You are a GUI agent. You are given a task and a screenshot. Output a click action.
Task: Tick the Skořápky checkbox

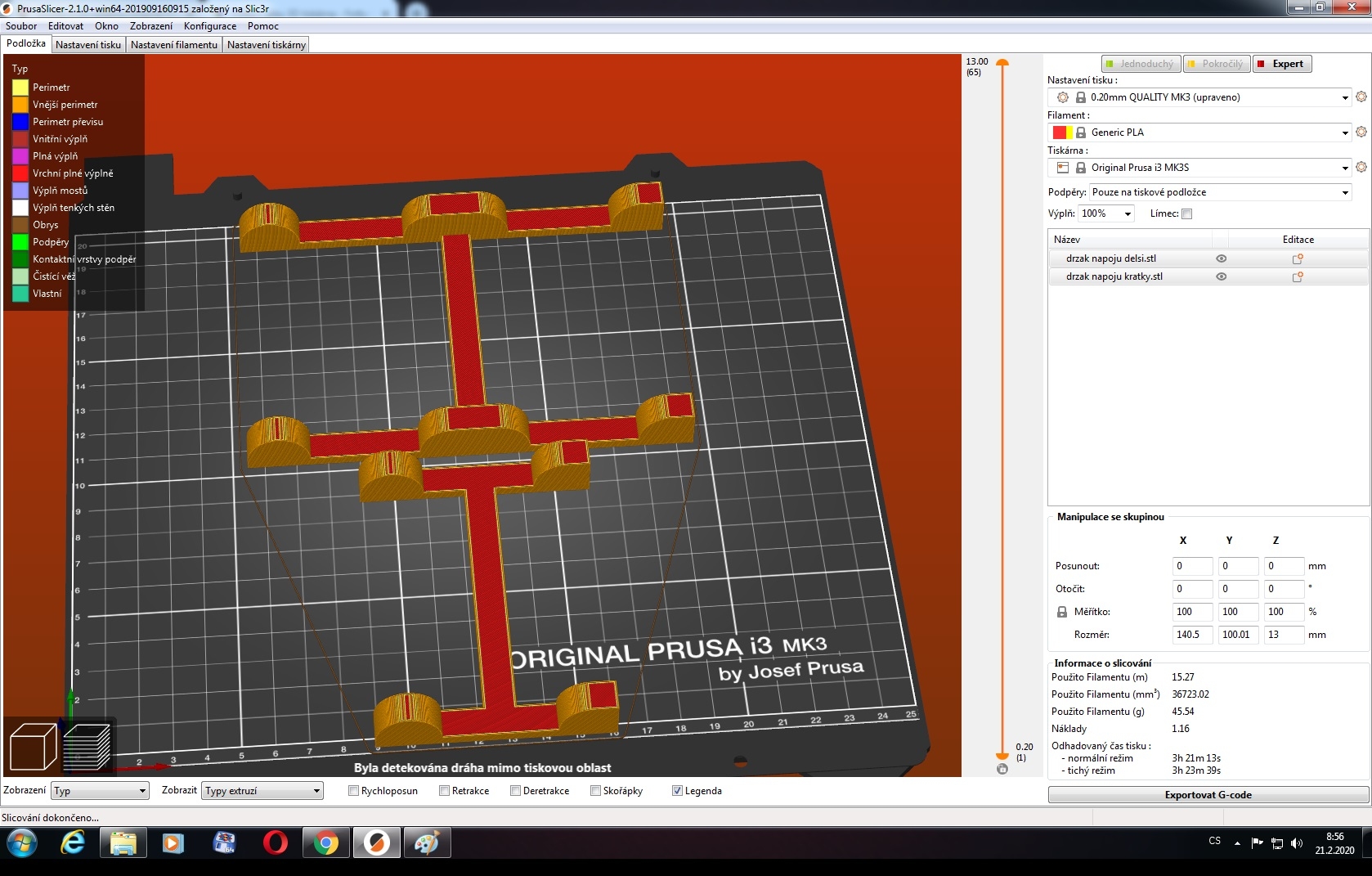click(596, 791)
